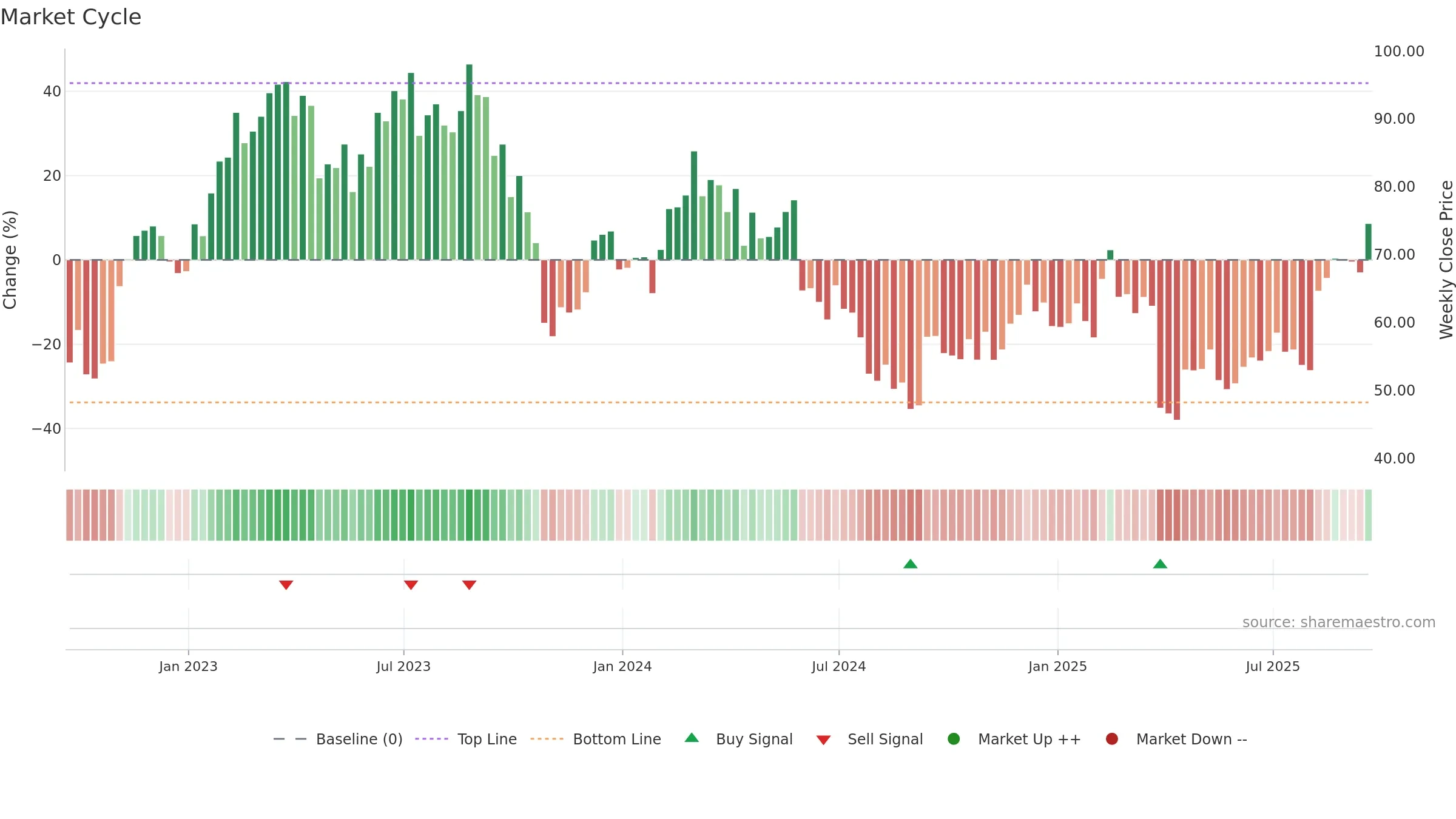This screenshot has width=1456, height=819.
Task: Select the buy signal triangle before Jul 2025
Action: pyautogui.click(x=1160, y=564)
